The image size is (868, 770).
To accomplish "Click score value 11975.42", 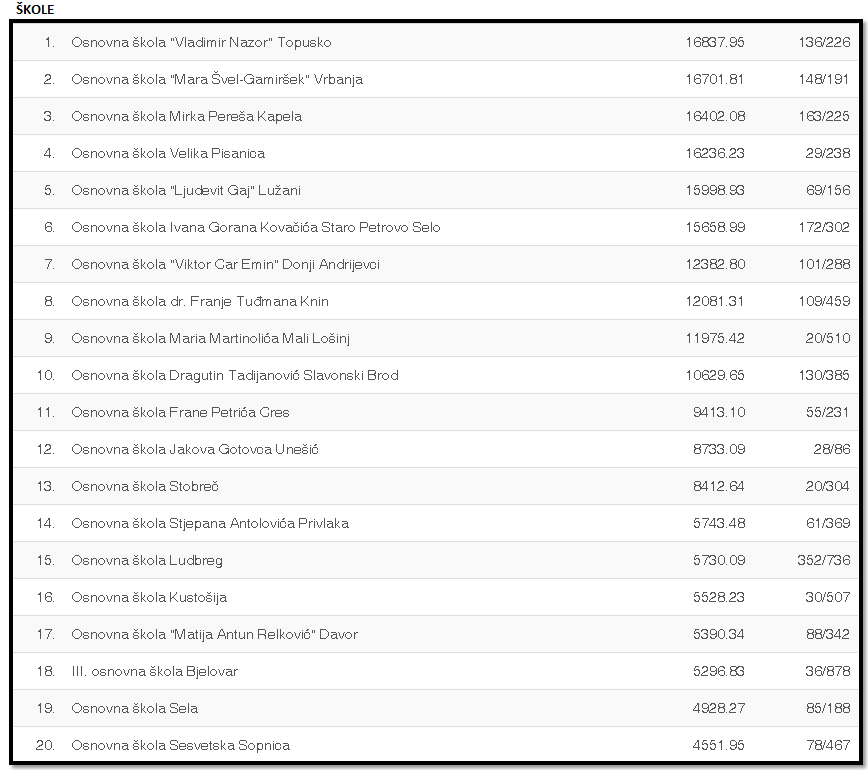I will (715, 339).
